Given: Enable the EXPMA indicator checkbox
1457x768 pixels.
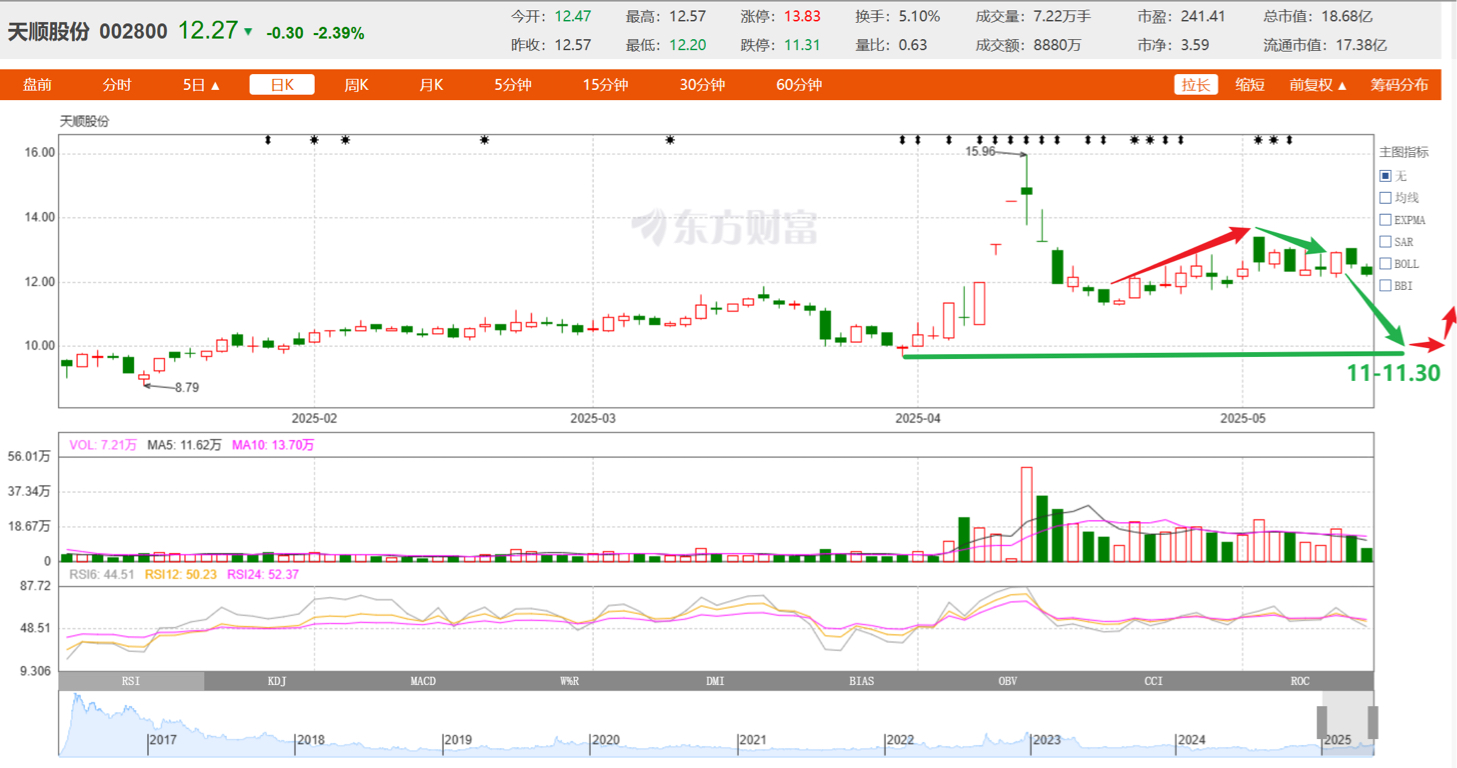Looking at the screenshot, I should tap(1385, 220).
